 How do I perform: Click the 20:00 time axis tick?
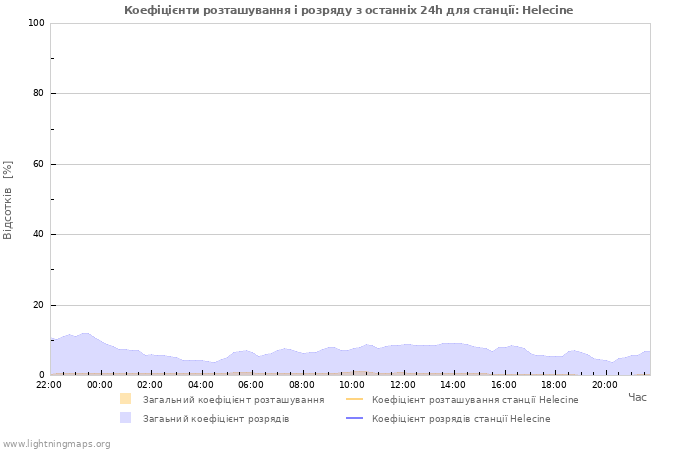tap(605, 384)
